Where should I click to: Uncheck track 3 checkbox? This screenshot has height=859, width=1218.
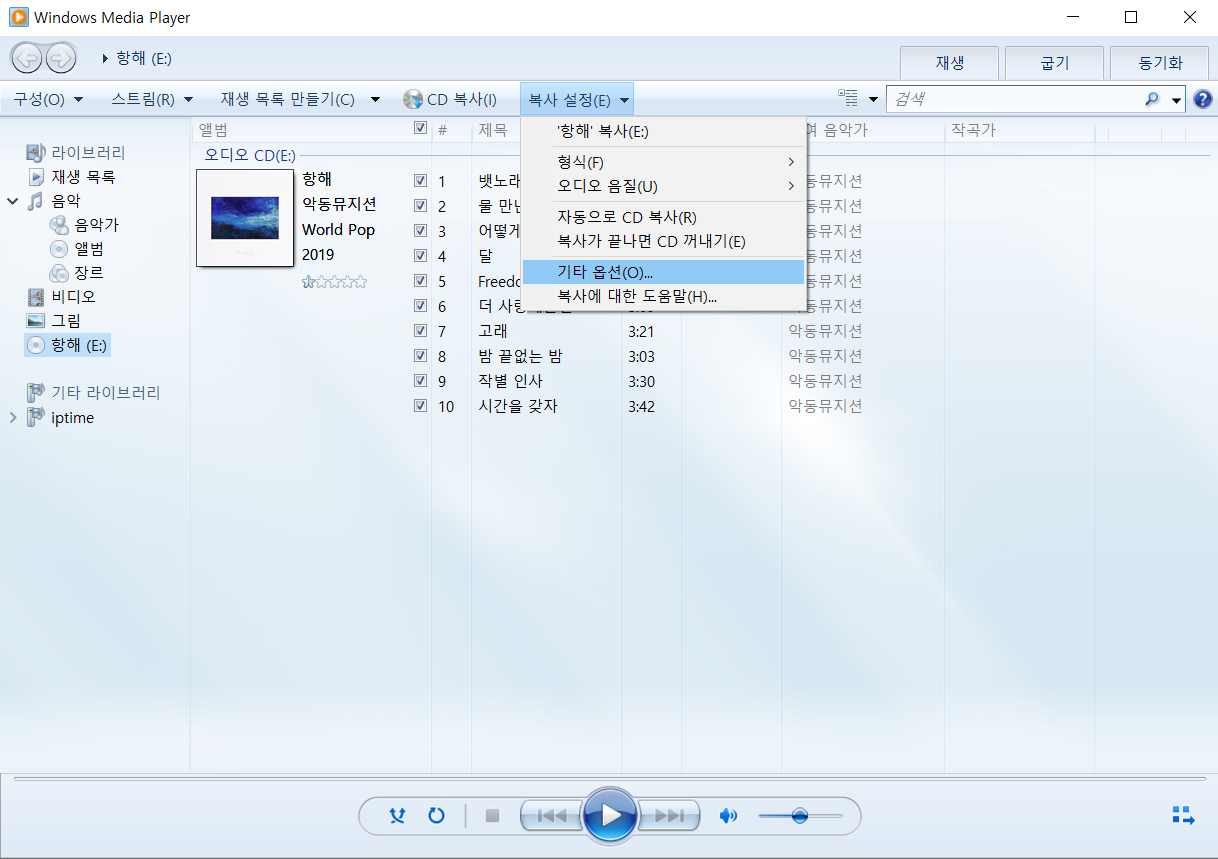click(x=421, y=231)
